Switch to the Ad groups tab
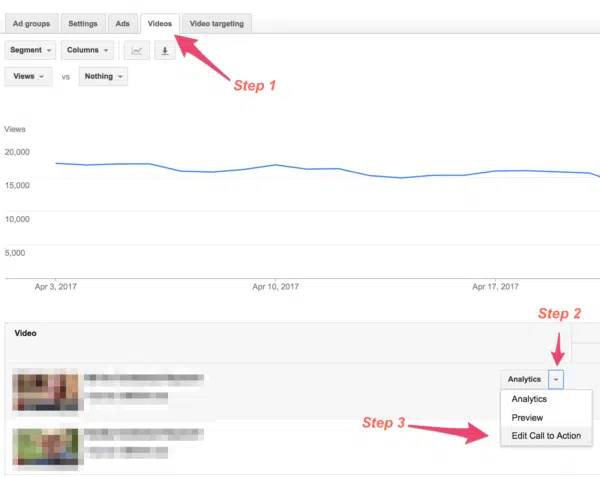 pos(31,22)
